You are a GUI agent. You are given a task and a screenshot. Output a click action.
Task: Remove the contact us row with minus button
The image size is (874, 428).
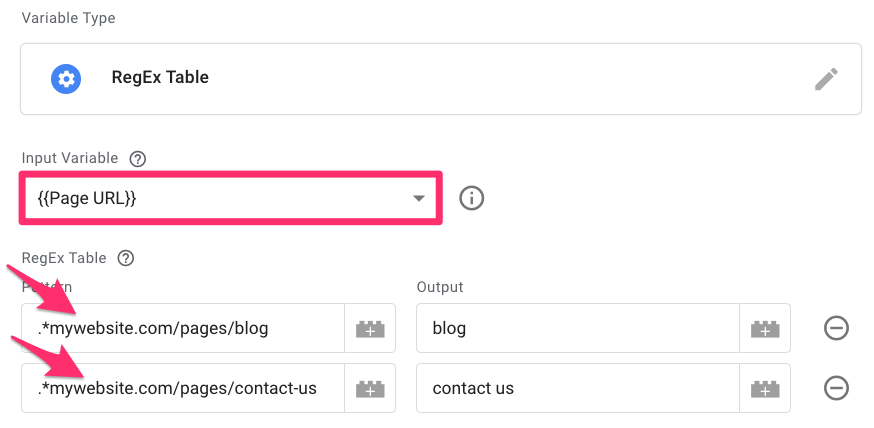coord(836,388)
